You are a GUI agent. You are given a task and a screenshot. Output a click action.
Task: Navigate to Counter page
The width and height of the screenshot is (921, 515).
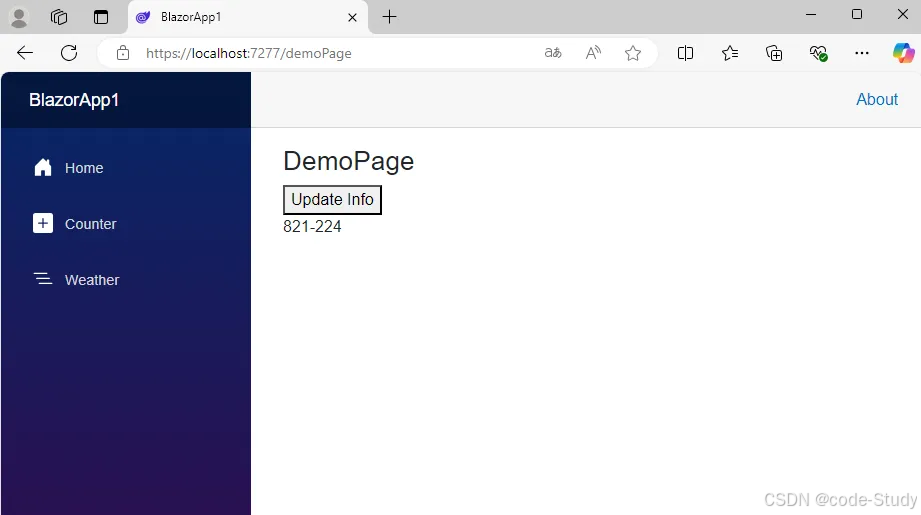coord(90,224)
